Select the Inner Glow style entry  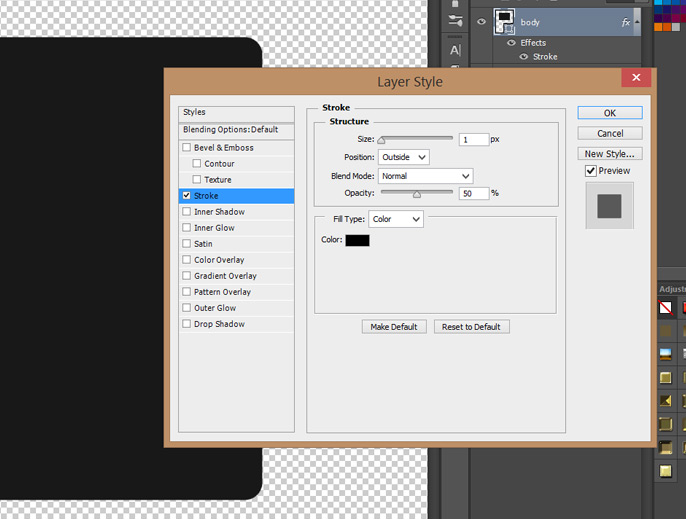pyautogui.click(x=214, y=228)
